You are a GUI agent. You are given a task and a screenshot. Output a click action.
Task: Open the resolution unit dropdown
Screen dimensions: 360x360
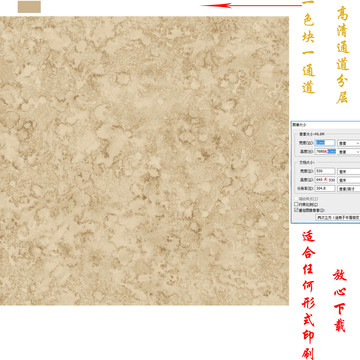[x=349, y=189]
